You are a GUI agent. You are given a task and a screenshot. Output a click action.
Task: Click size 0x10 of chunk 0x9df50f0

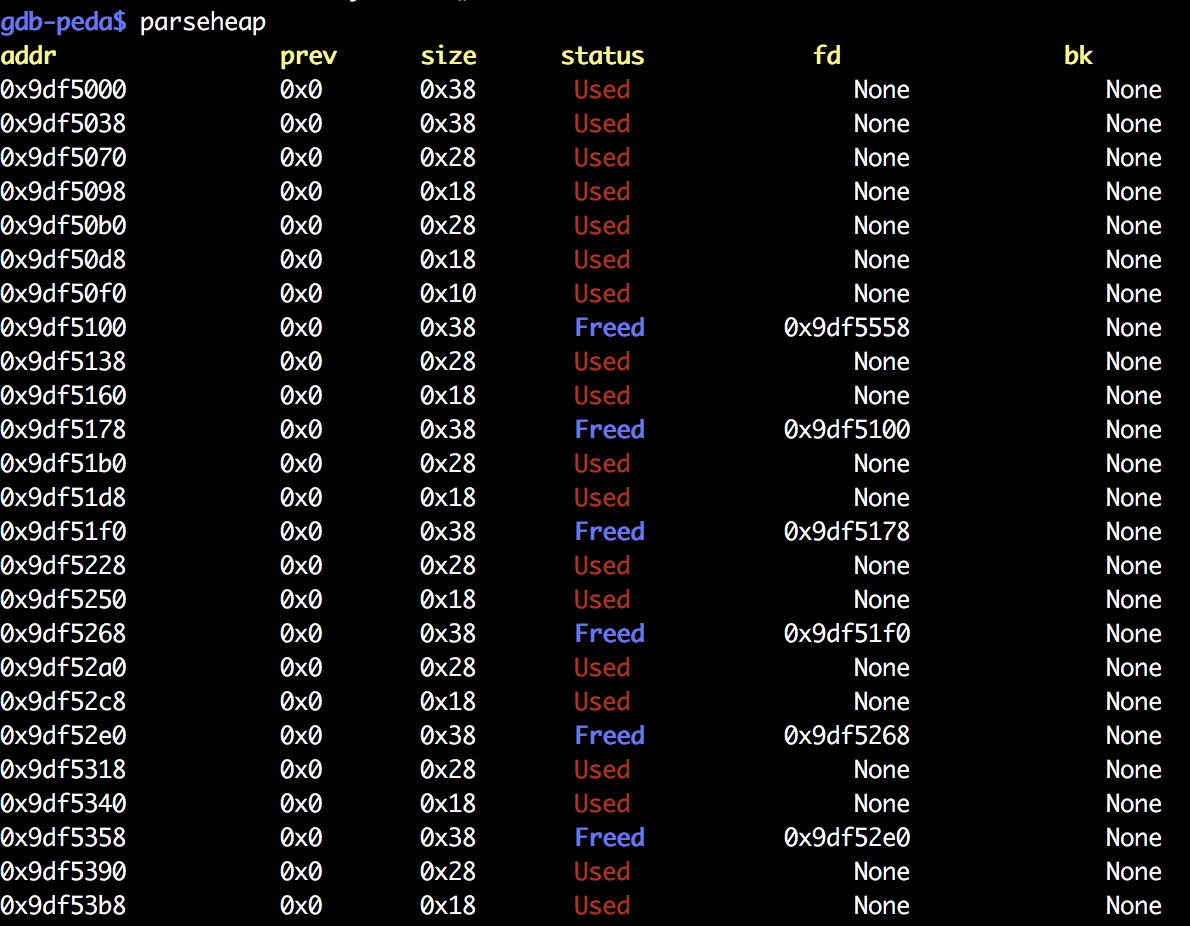click(x=448, y=294)
